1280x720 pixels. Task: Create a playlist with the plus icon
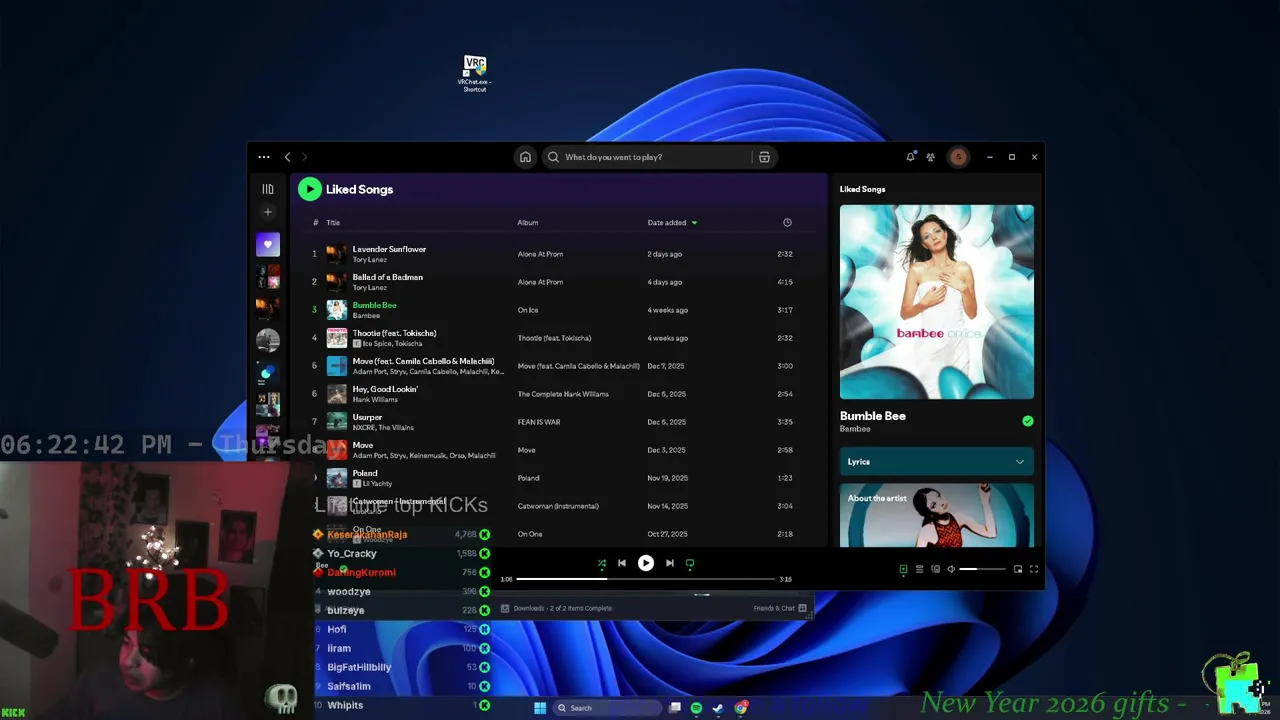tap(267, 212)
